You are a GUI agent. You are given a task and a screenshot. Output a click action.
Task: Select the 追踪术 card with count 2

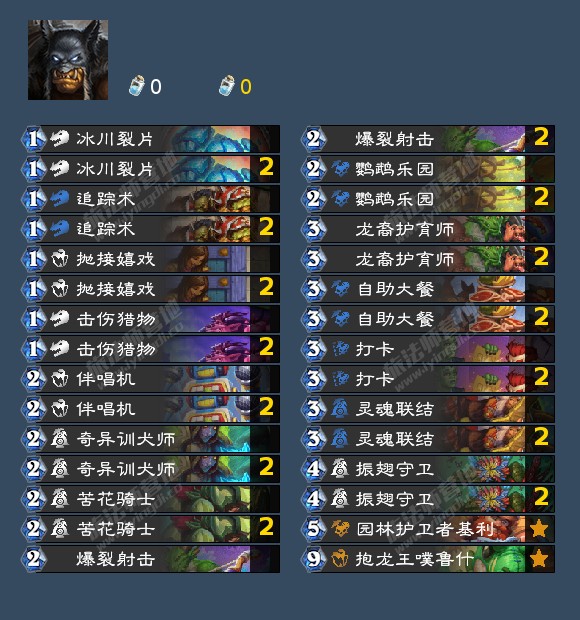[151, 229]
